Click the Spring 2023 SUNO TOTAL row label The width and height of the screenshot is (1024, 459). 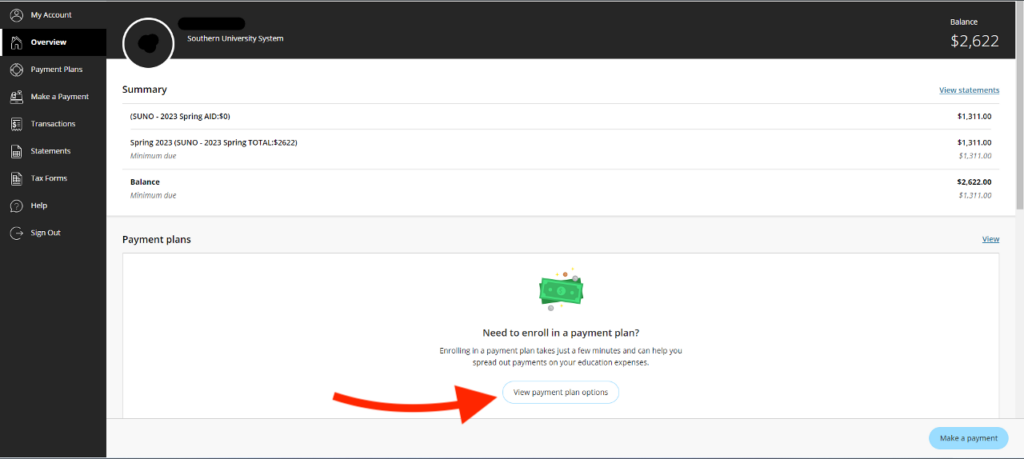click(x=214, y=142)
